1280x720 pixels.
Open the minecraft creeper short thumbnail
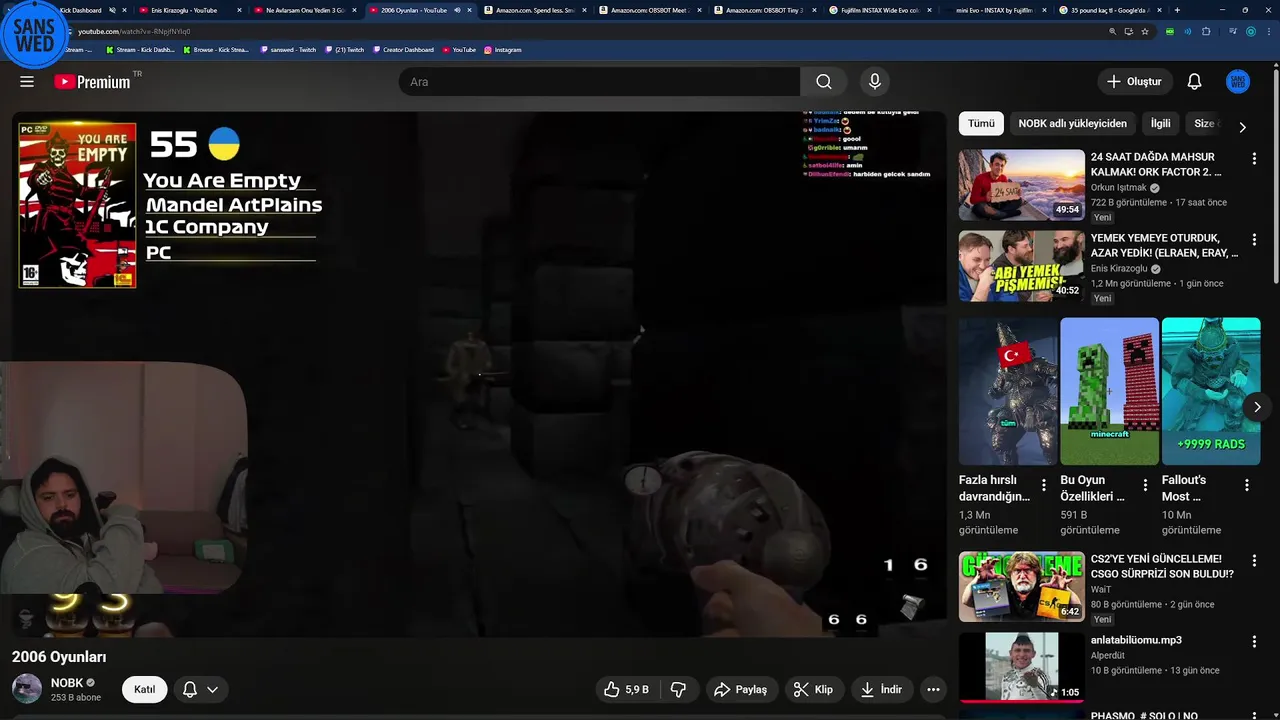(1109, 391)
